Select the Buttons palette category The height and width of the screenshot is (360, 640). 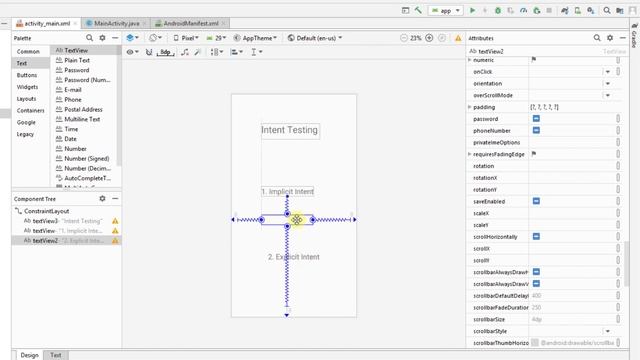[x=27, y=75]
